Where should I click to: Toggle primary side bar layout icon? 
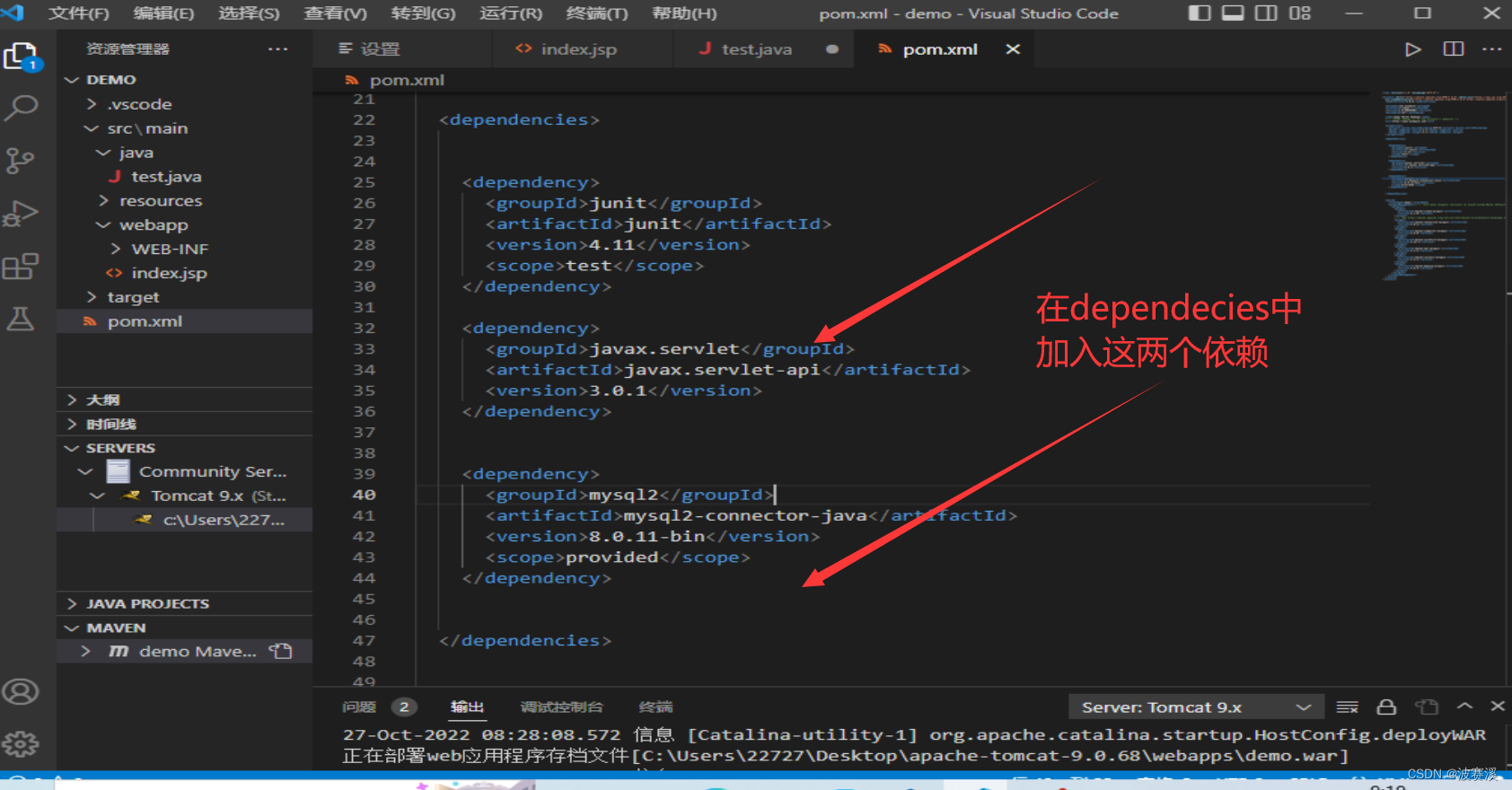click(1199, 13)
